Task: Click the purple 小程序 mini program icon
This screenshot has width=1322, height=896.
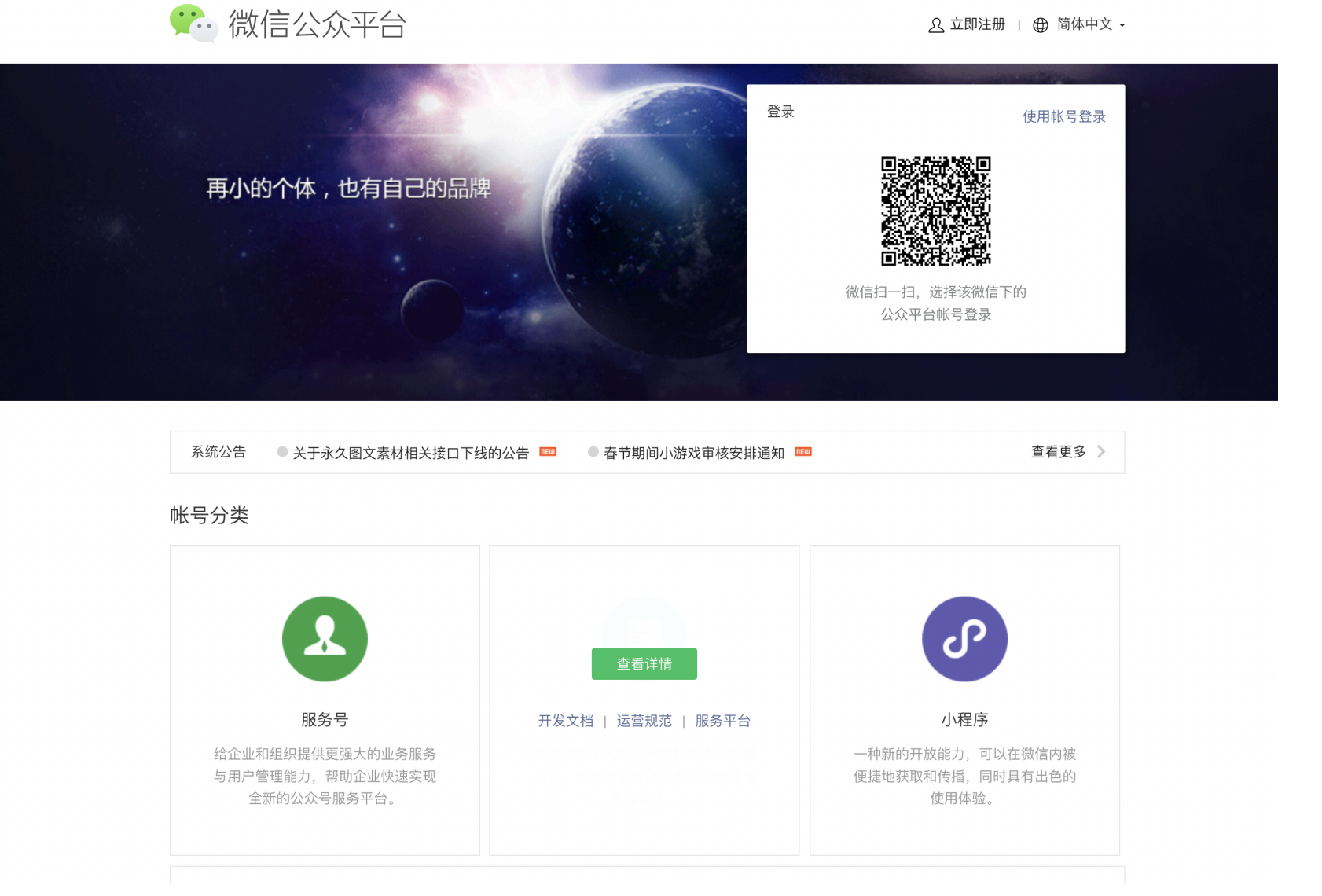Action: point(964,638)
